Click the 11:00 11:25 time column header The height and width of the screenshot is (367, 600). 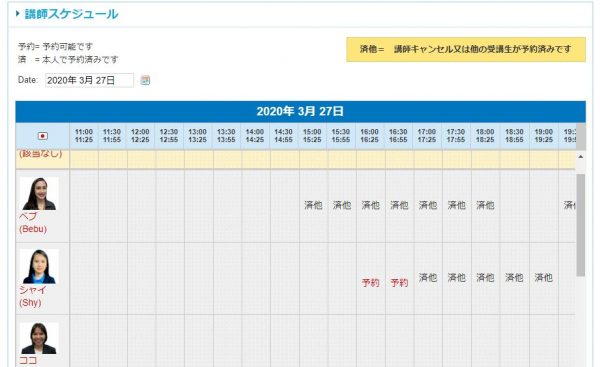pos(84,136)
